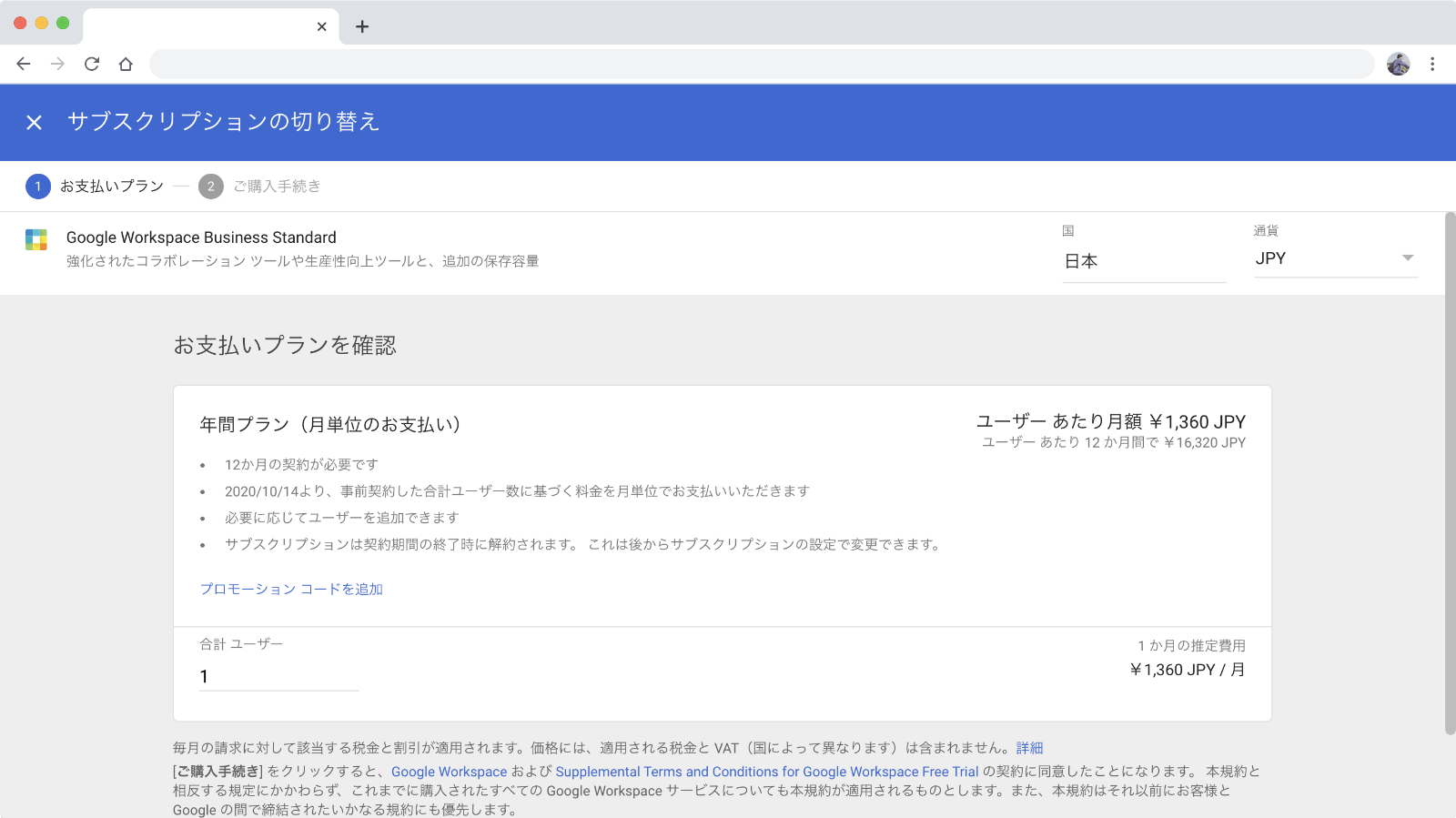Open the JPY currency dropdown
This screenshot has height=818, width=1456.
[1336, 258]
